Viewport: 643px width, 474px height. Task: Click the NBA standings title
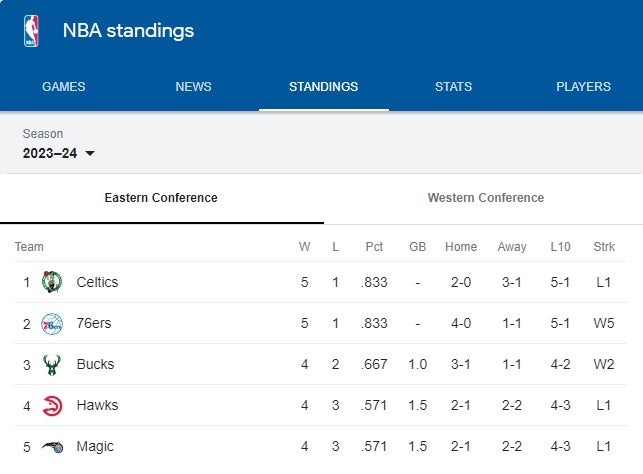(128, 31)
